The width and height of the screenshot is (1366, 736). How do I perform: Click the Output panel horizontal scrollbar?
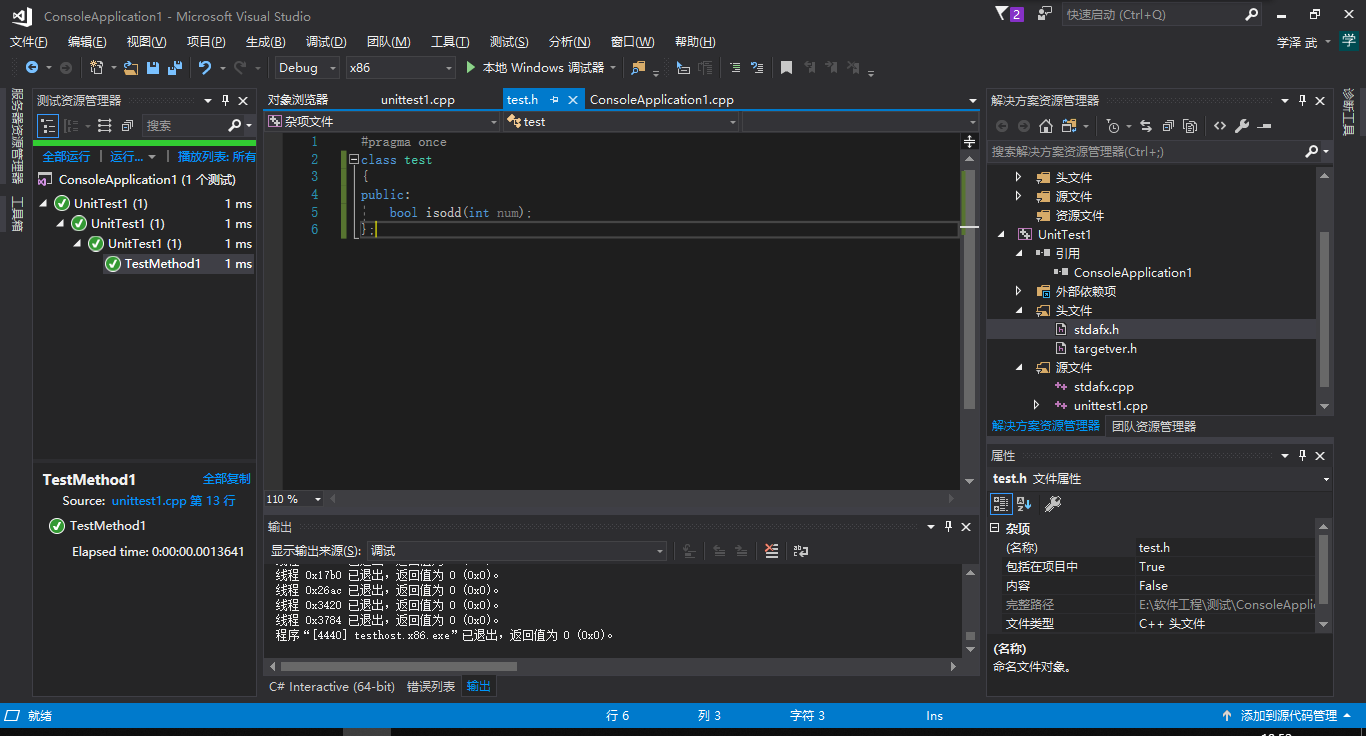coord(400,666)
